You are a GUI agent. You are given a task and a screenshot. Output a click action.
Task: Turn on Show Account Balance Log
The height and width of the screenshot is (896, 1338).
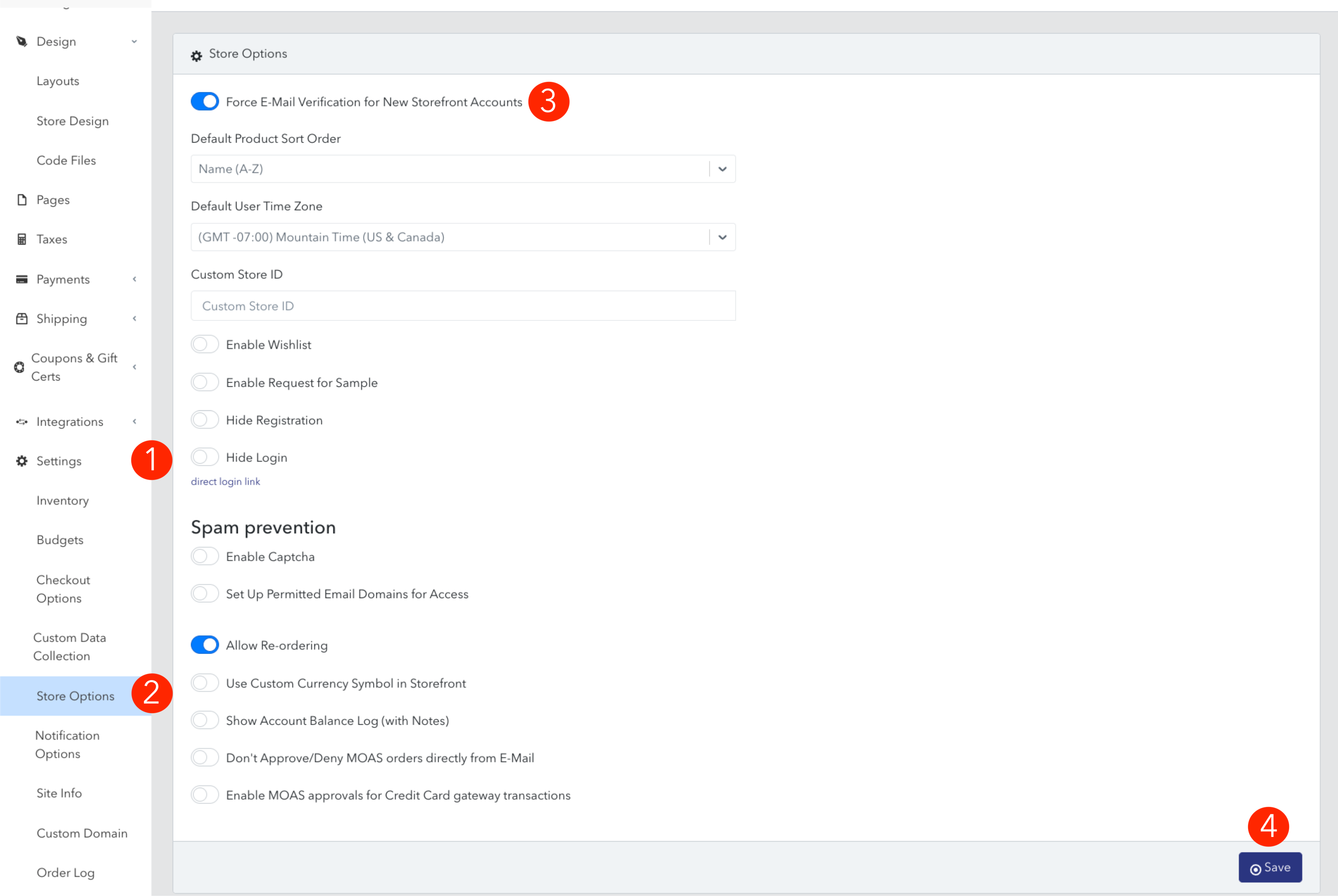[x=205, y=720]
